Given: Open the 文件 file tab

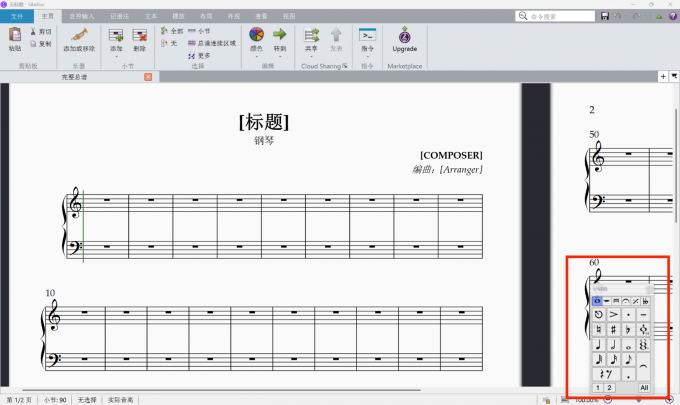Looking at the screenshot, I should pyautogui.click(x=16, y=16).
